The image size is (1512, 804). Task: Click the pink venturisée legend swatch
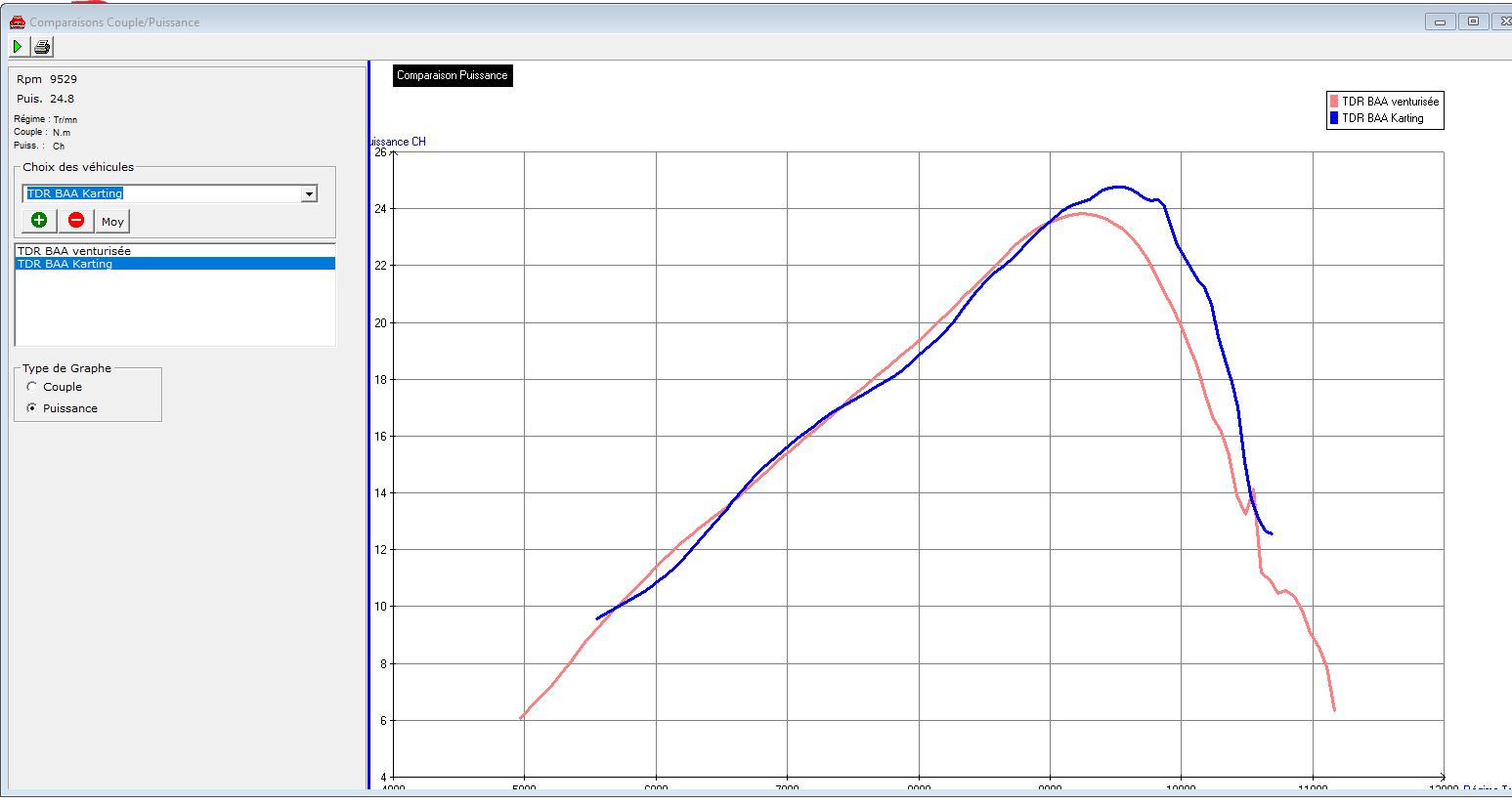pos(1333,101)
